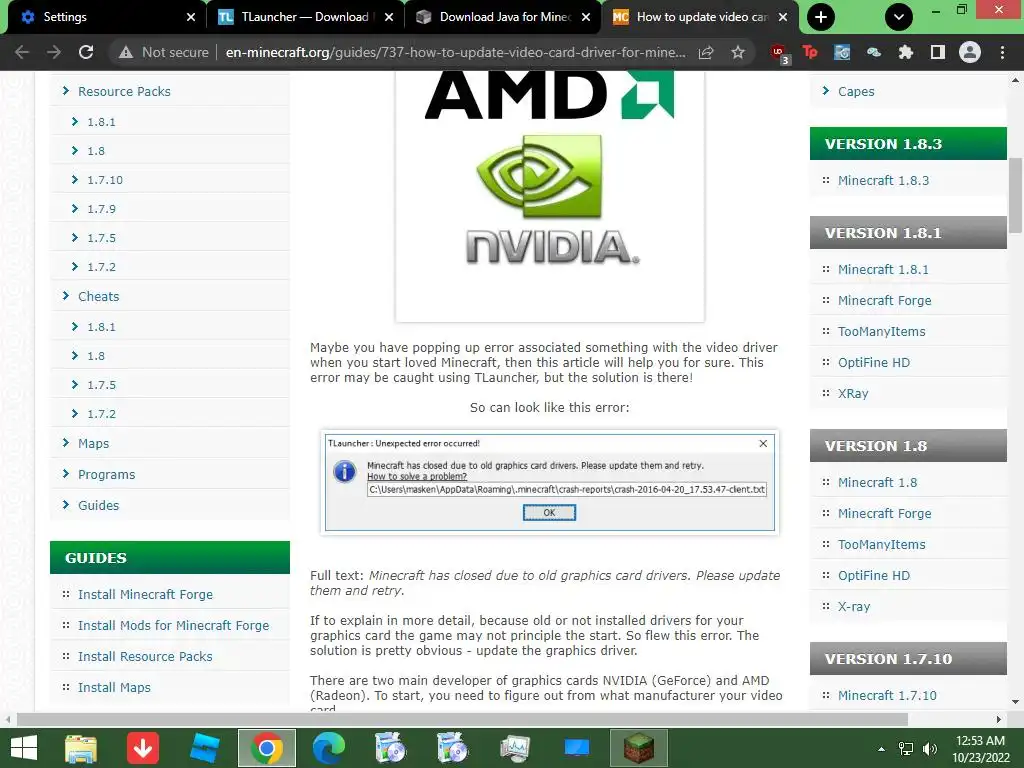Expand the Maps sidebar category
The image size is (1024, 768).
pos(93,443)
